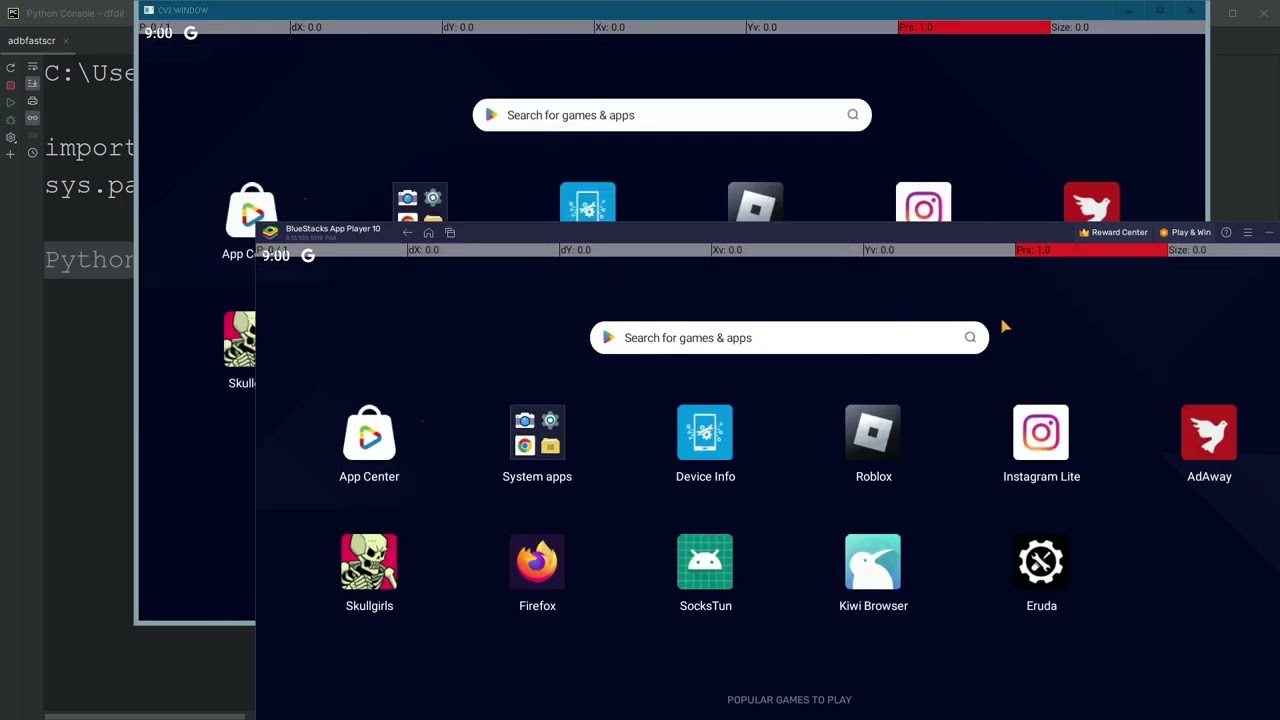The height and width of the screenshot is (720, 1280).
Task: Close the adbfastscr tab
Action: click(66, 41)
